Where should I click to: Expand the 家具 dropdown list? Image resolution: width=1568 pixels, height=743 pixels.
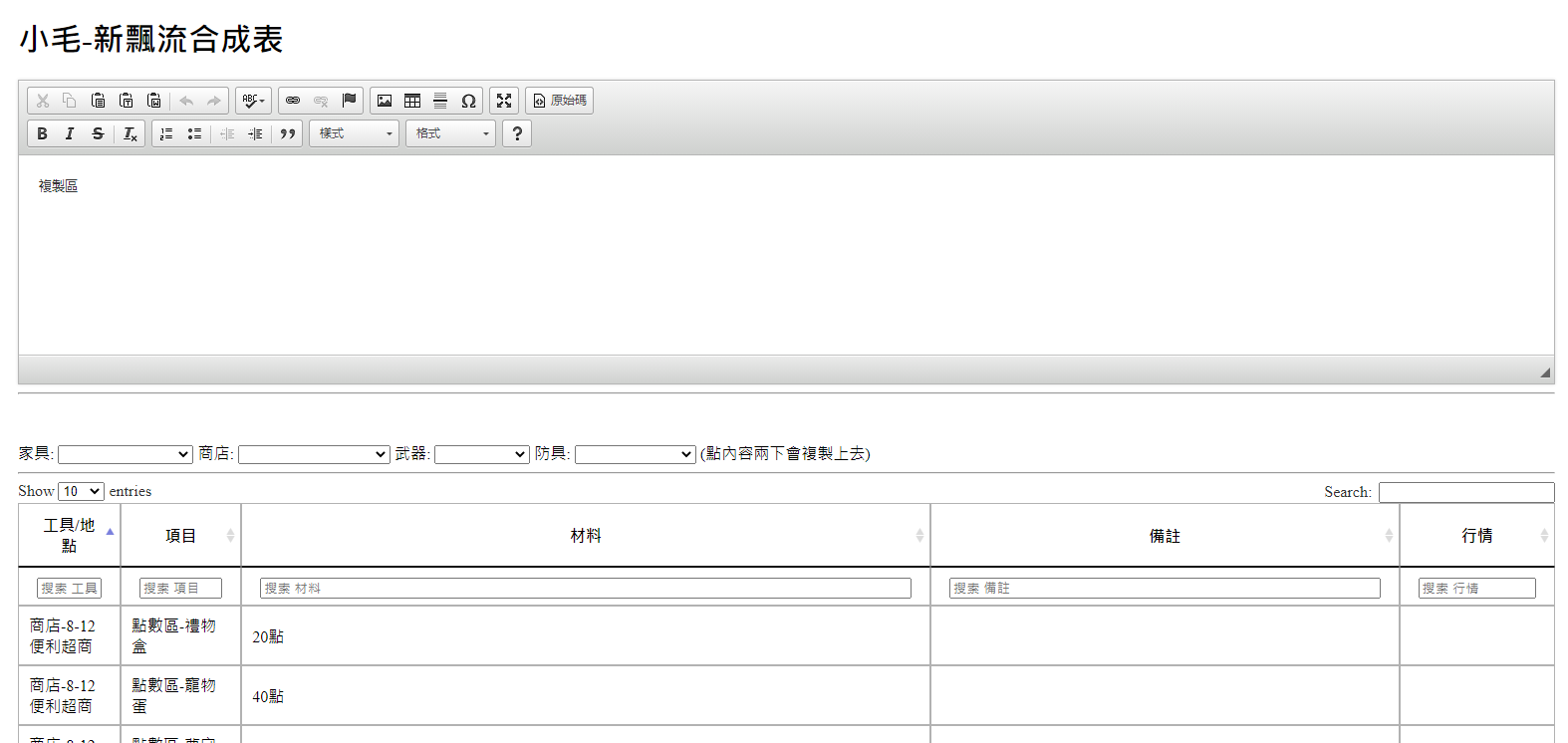click(x=125, y=454)
